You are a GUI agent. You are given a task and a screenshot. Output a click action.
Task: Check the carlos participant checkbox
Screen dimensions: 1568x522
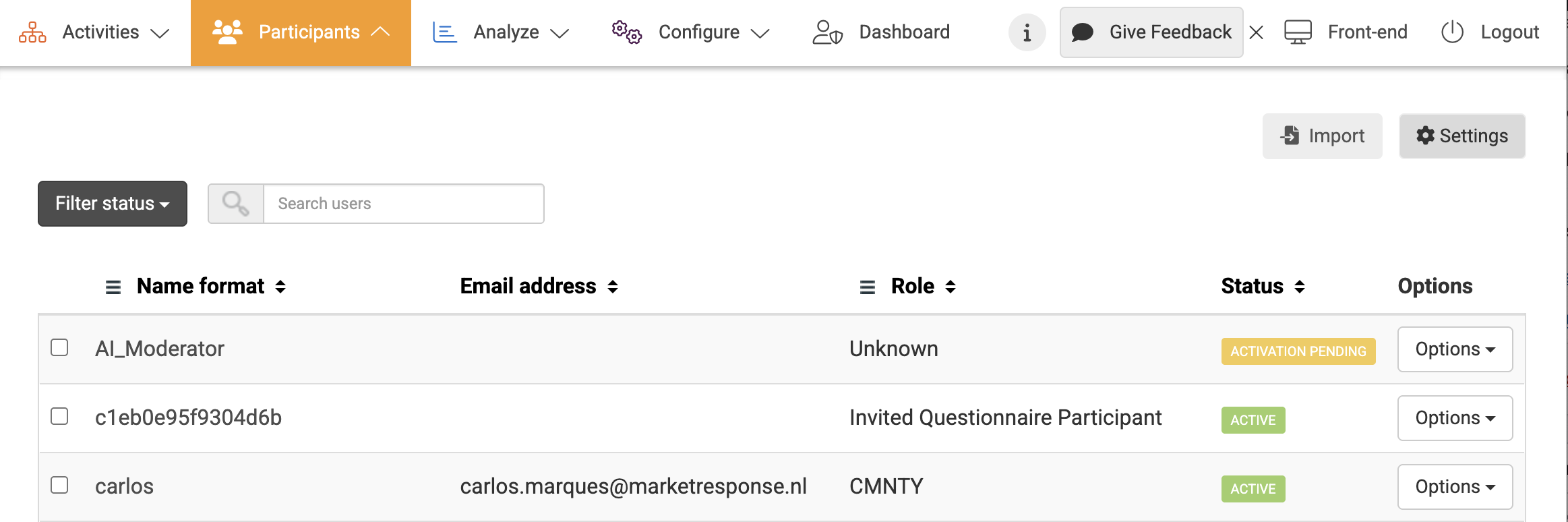click(60, 485)
